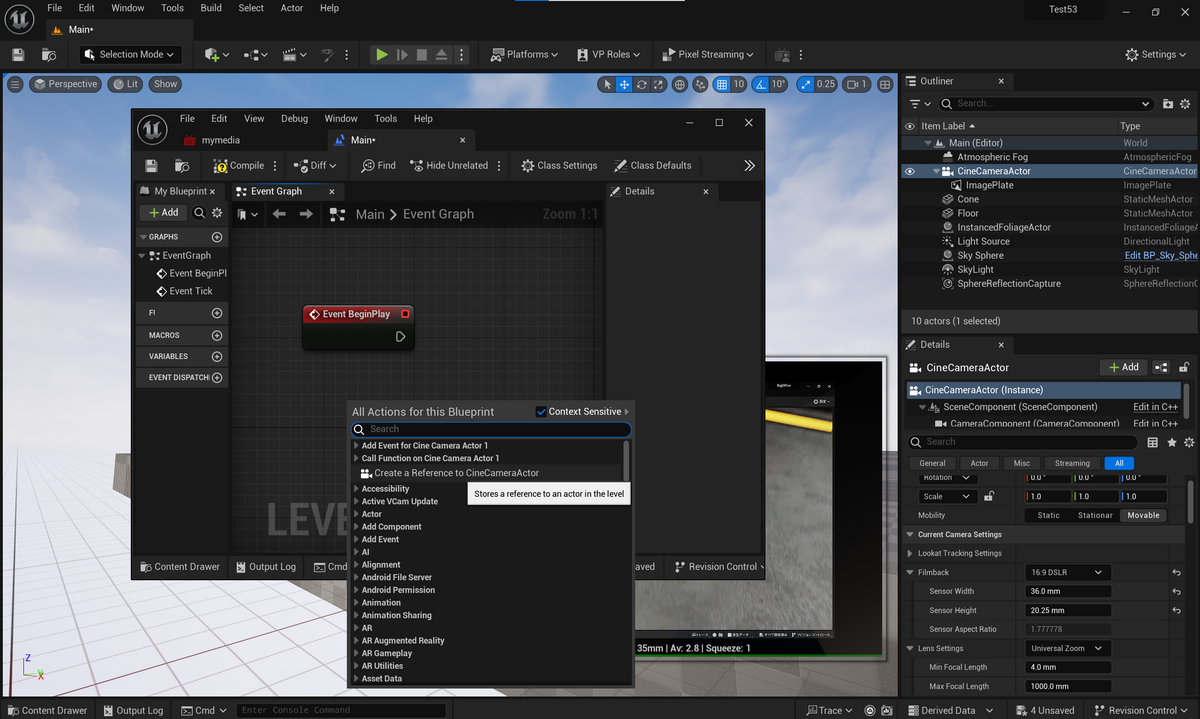Select Create a Reference to CineCameraActor

tap(456, 473)
